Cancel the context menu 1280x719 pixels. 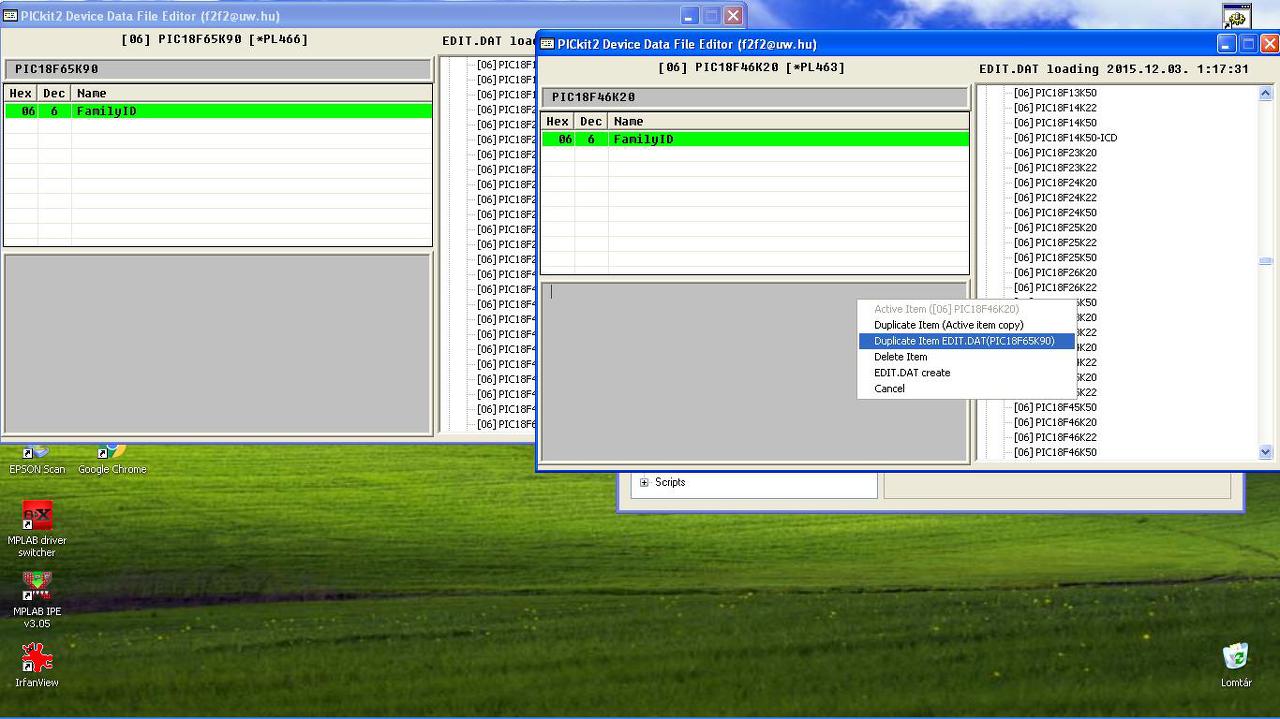coord(889,389)
